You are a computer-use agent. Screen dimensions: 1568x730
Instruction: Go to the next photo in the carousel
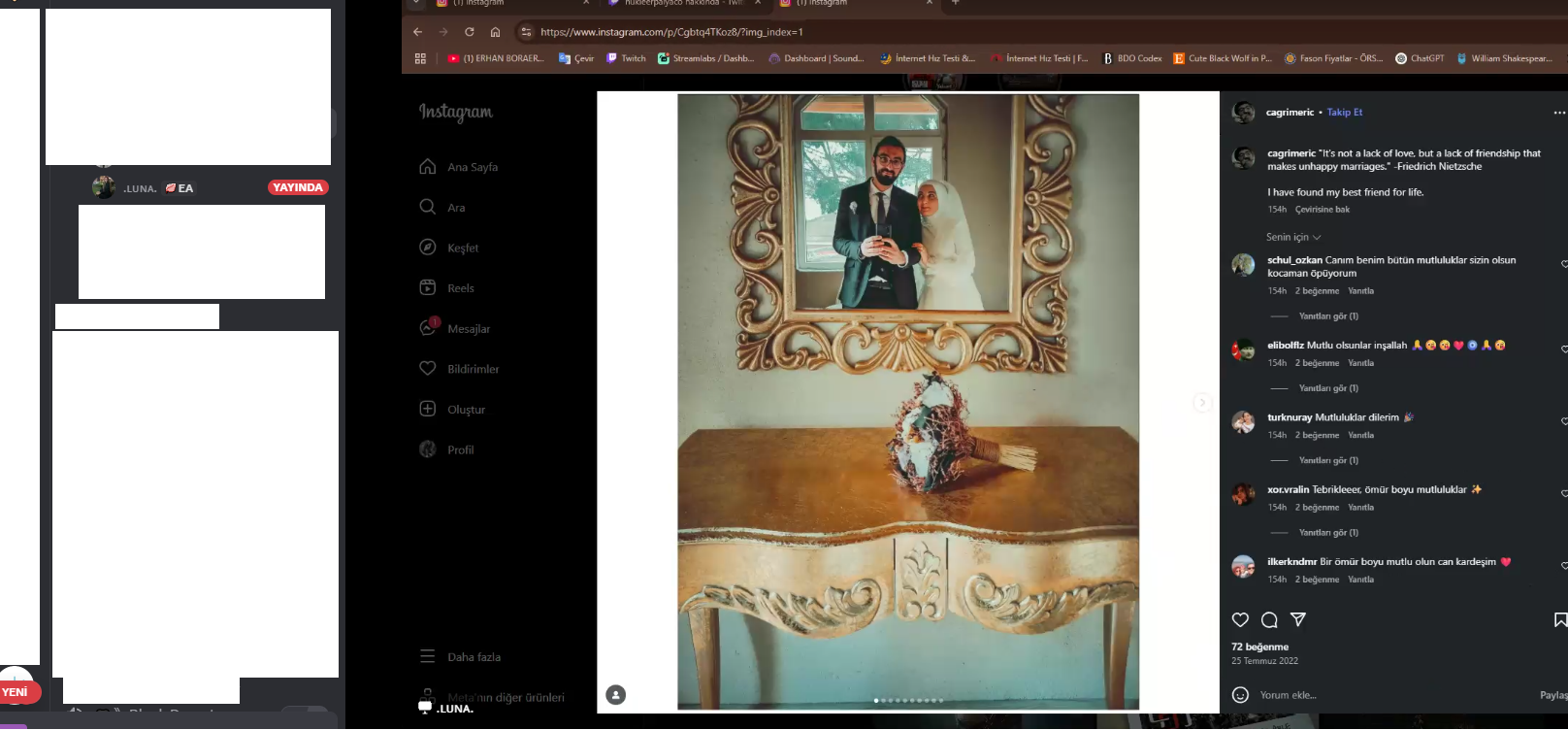pyautogui.click(x=1202, y=402)
